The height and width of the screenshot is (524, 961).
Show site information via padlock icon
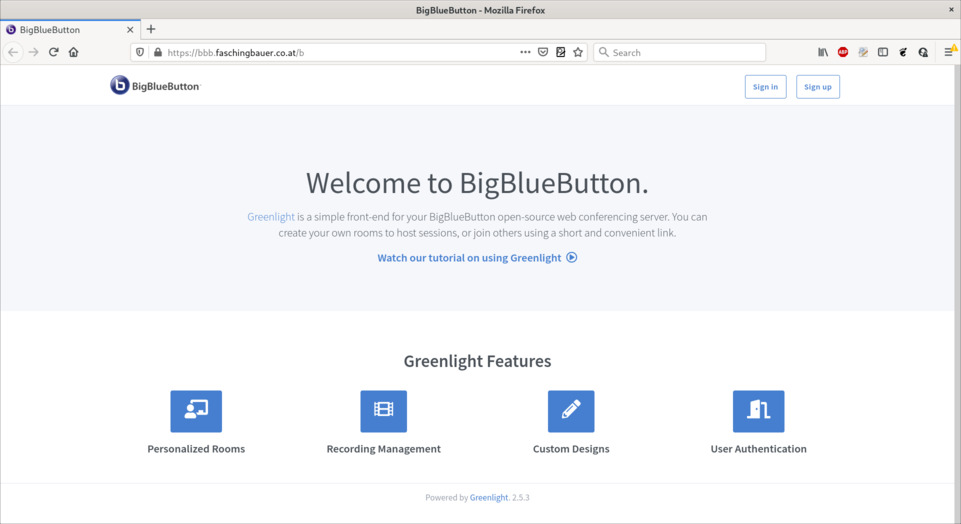tap(158, 52)
